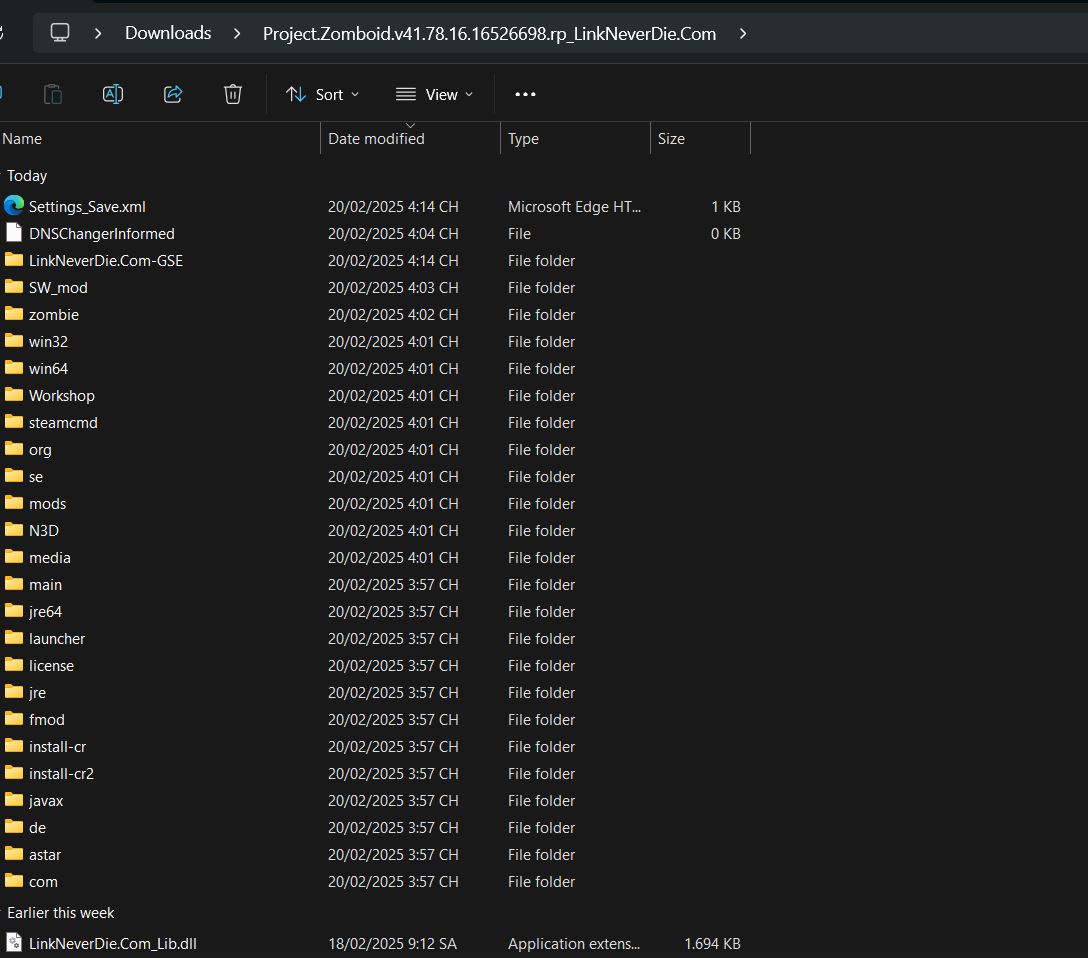
Task: Select the zombie folder row
Action: pyautogui.click(x=53, y=314)
